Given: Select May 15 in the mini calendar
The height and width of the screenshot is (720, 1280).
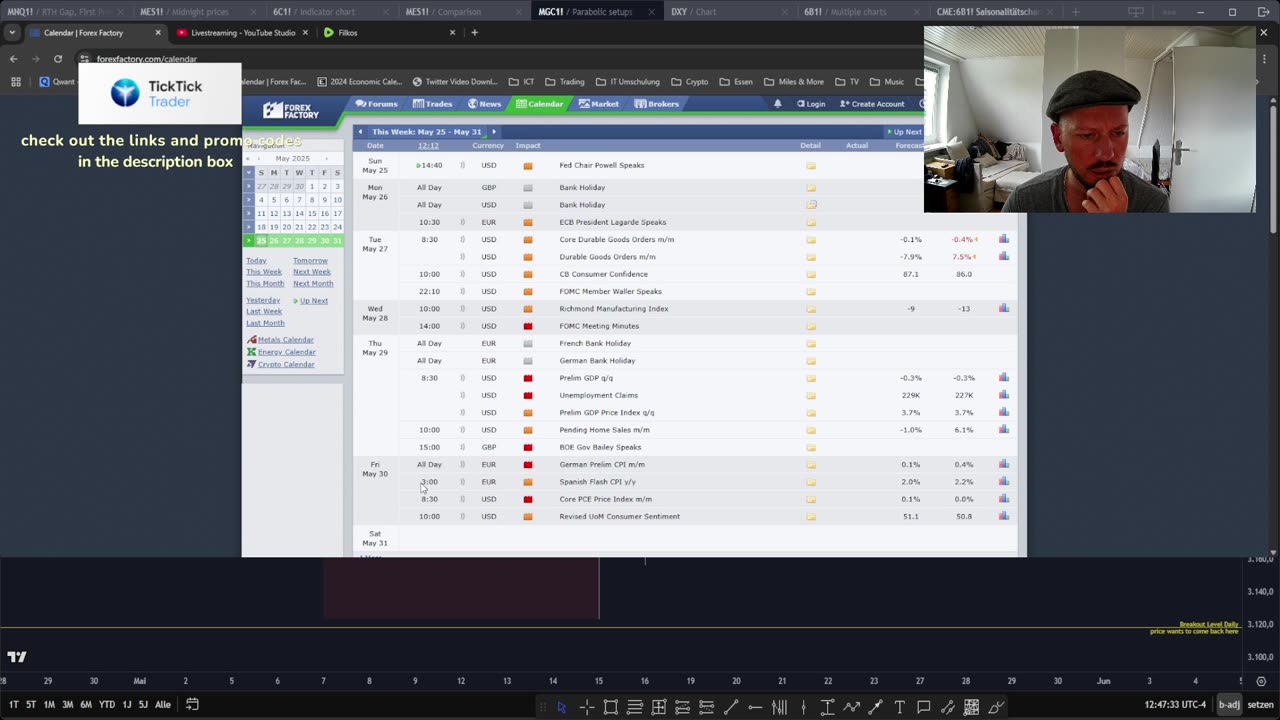Looking at the screenshot, I should pyautogui.click(x=312, y=213).
